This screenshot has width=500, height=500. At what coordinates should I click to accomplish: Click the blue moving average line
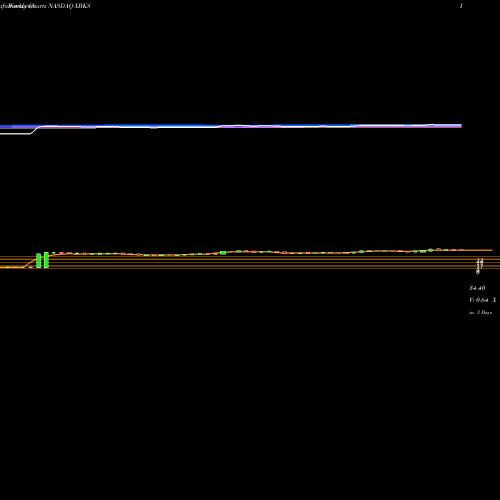point(231,126)
